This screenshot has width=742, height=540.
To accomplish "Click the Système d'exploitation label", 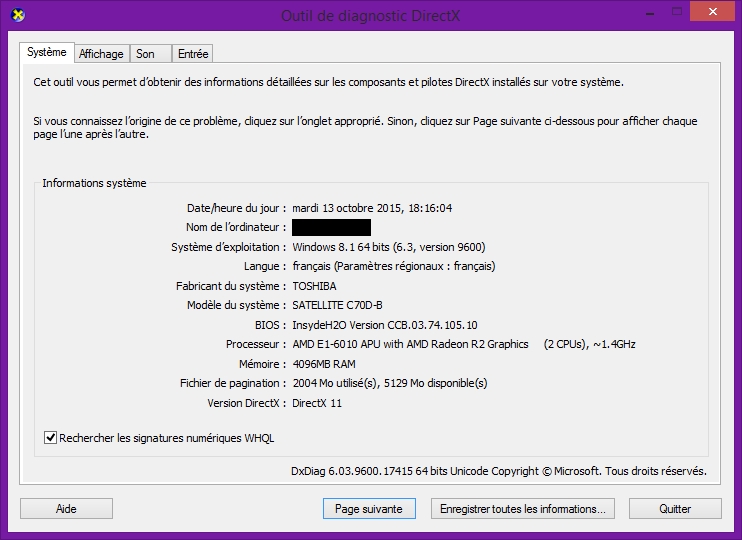I will click(229, 247).
